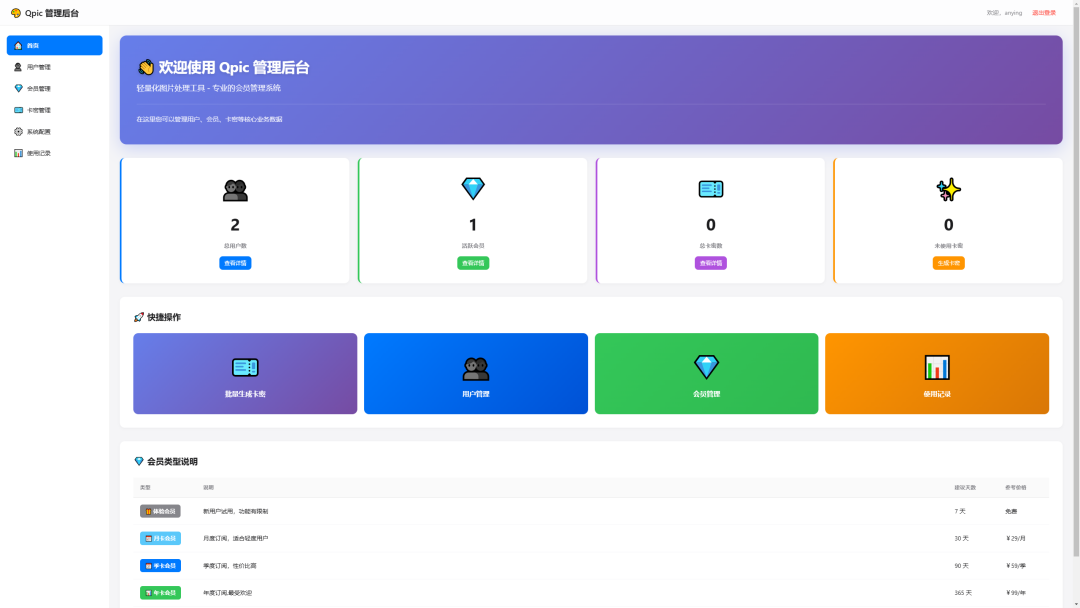Click the card icon beside 卡密管理 in sidebar

[x=18, y=110]
